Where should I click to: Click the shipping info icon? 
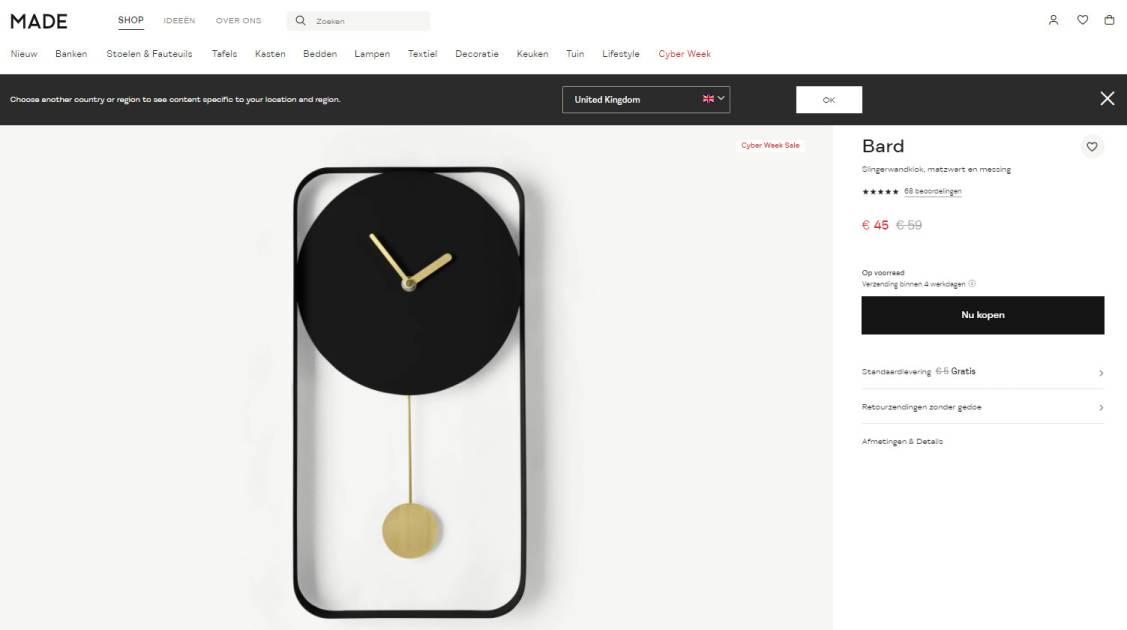972,284
